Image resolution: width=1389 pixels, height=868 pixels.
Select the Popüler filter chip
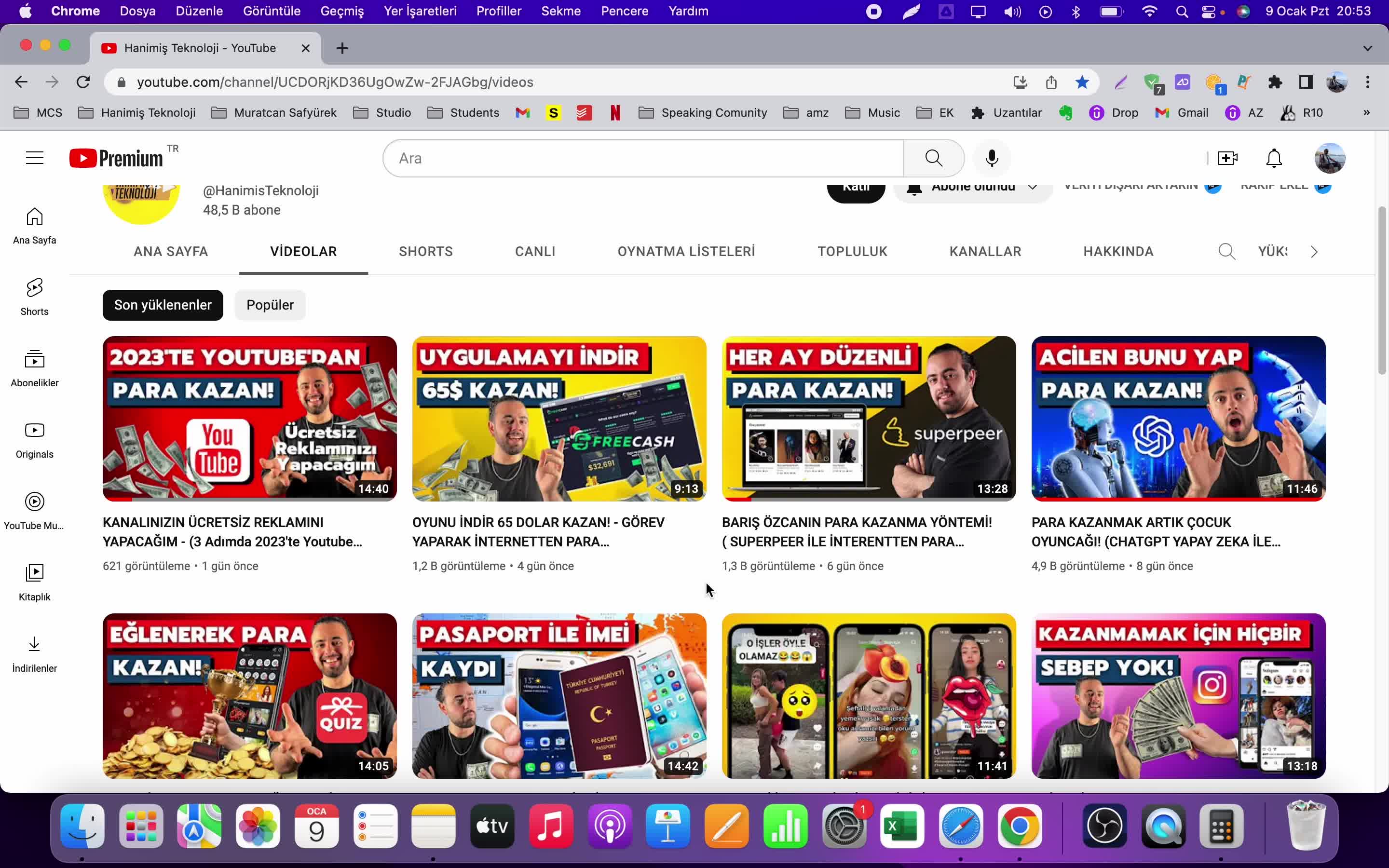tap(270, 305)
